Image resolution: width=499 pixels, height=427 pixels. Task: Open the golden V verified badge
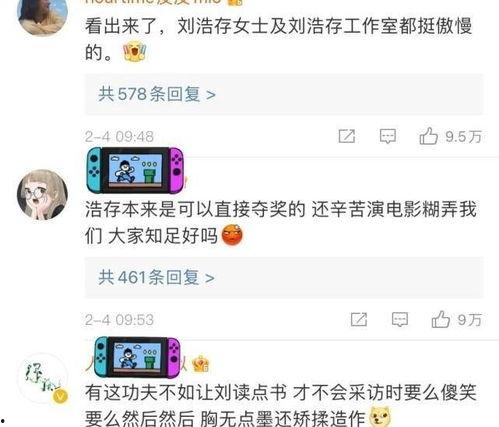pos(60,396)
